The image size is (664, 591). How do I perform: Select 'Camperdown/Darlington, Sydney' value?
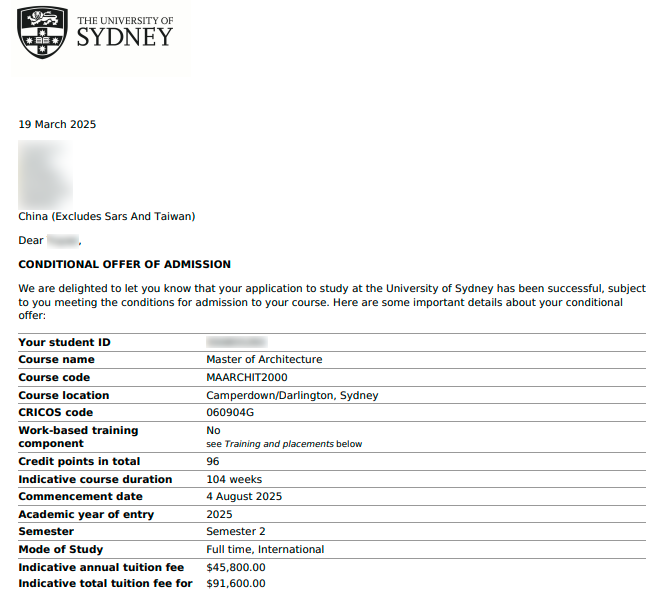pos(292,396)
